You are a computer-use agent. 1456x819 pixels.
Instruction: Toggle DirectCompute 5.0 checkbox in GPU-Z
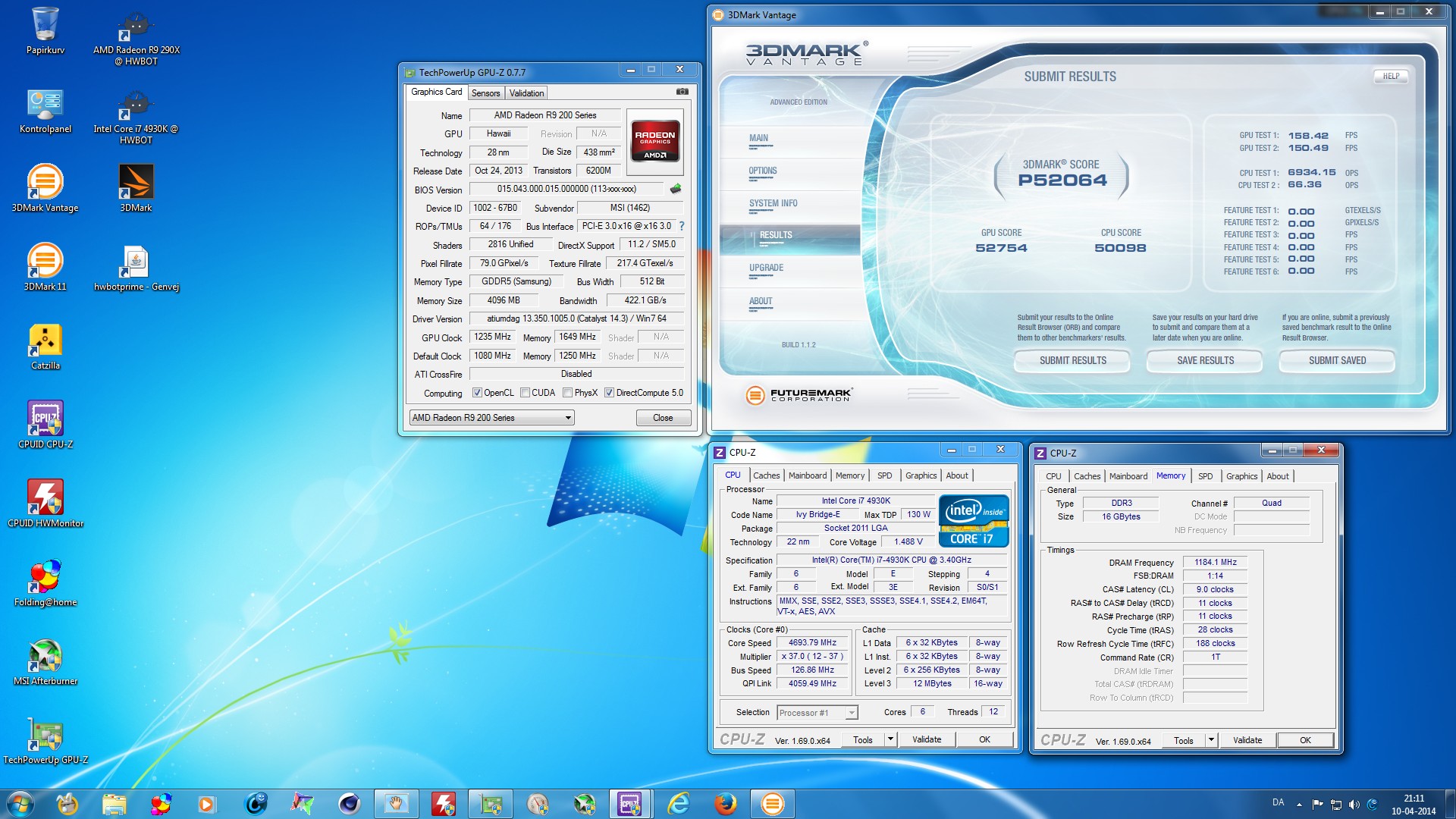[x=609, y=393]
